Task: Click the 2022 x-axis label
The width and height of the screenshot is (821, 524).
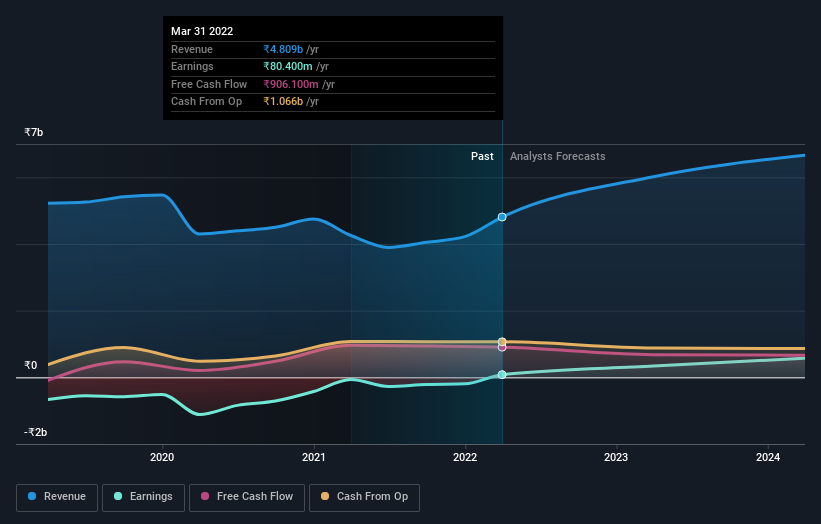Action: (x=465, y=457)
